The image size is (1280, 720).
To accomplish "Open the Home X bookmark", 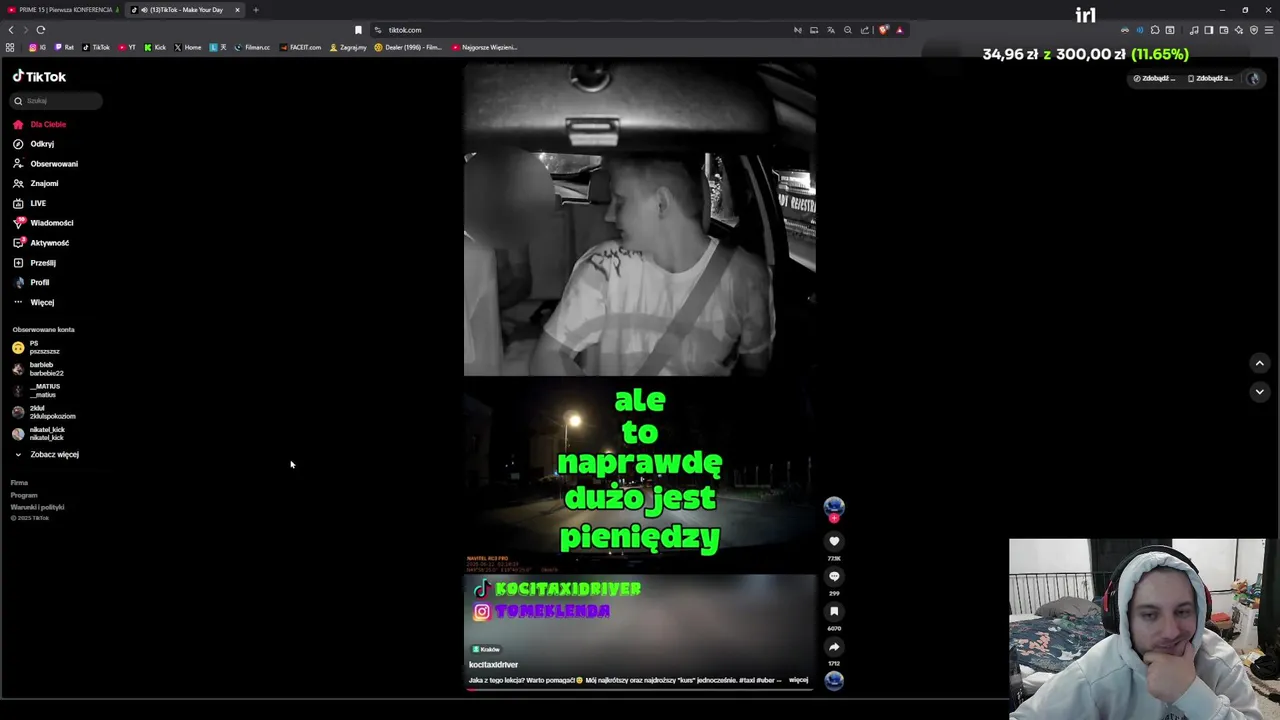I will (x=188, y=47).
